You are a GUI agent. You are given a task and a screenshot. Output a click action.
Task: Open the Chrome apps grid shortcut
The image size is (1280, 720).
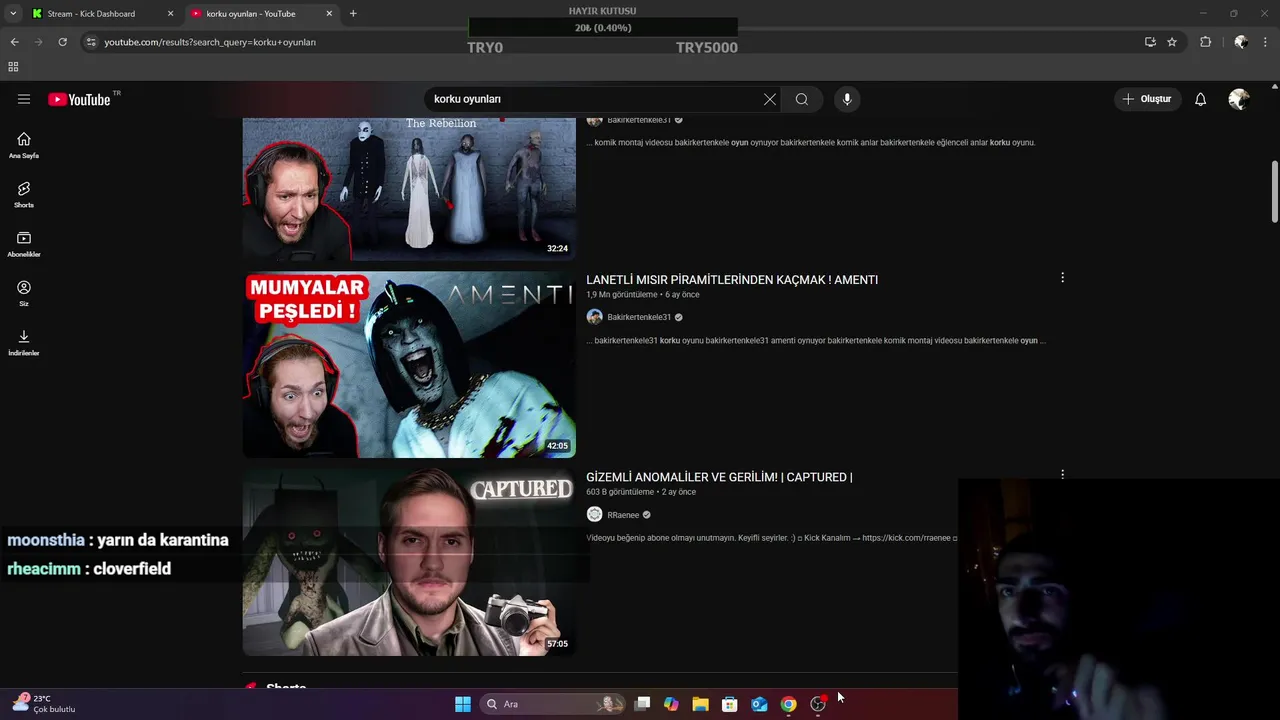13,67
